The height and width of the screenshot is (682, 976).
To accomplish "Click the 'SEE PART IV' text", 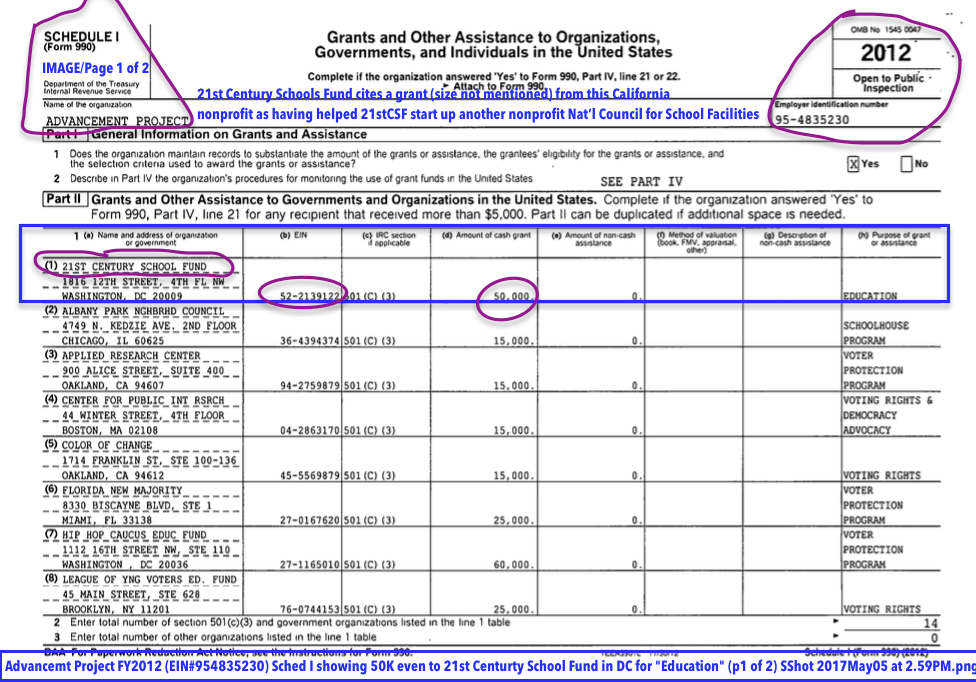I will (x=639, y=182).
